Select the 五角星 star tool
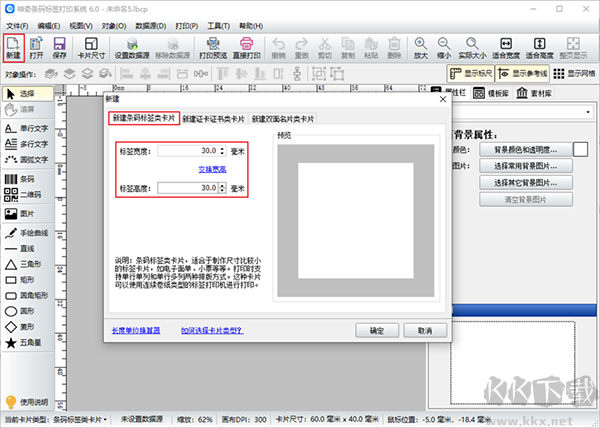 [23, 343]
